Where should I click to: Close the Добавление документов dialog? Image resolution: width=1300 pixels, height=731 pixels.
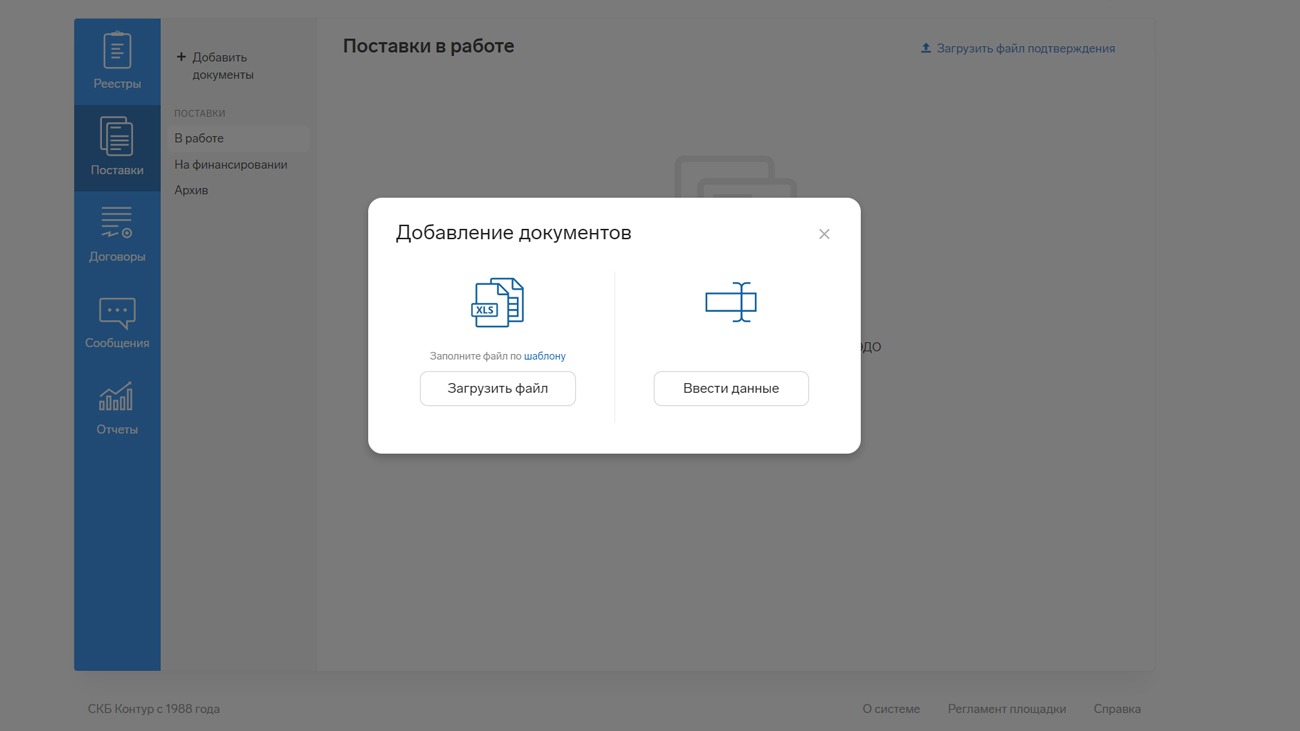coord(824,234)
